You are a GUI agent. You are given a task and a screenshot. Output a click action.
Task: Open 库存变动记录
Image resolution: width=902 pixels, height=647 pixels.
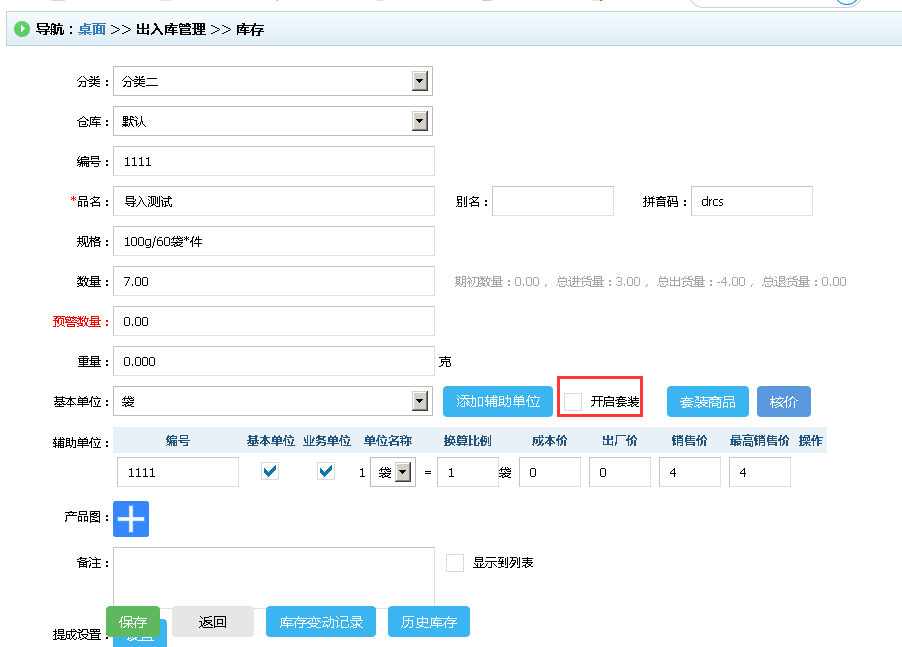321,622
